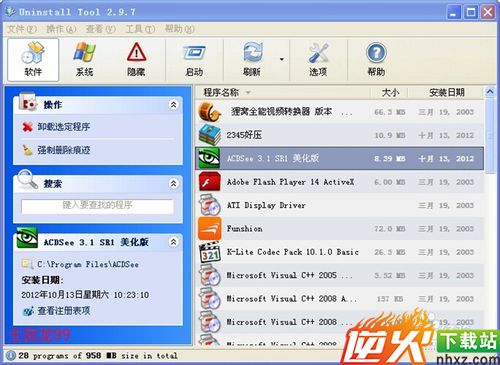
Task: Click the 66.3 MB size cell
Action: (389, 112)
